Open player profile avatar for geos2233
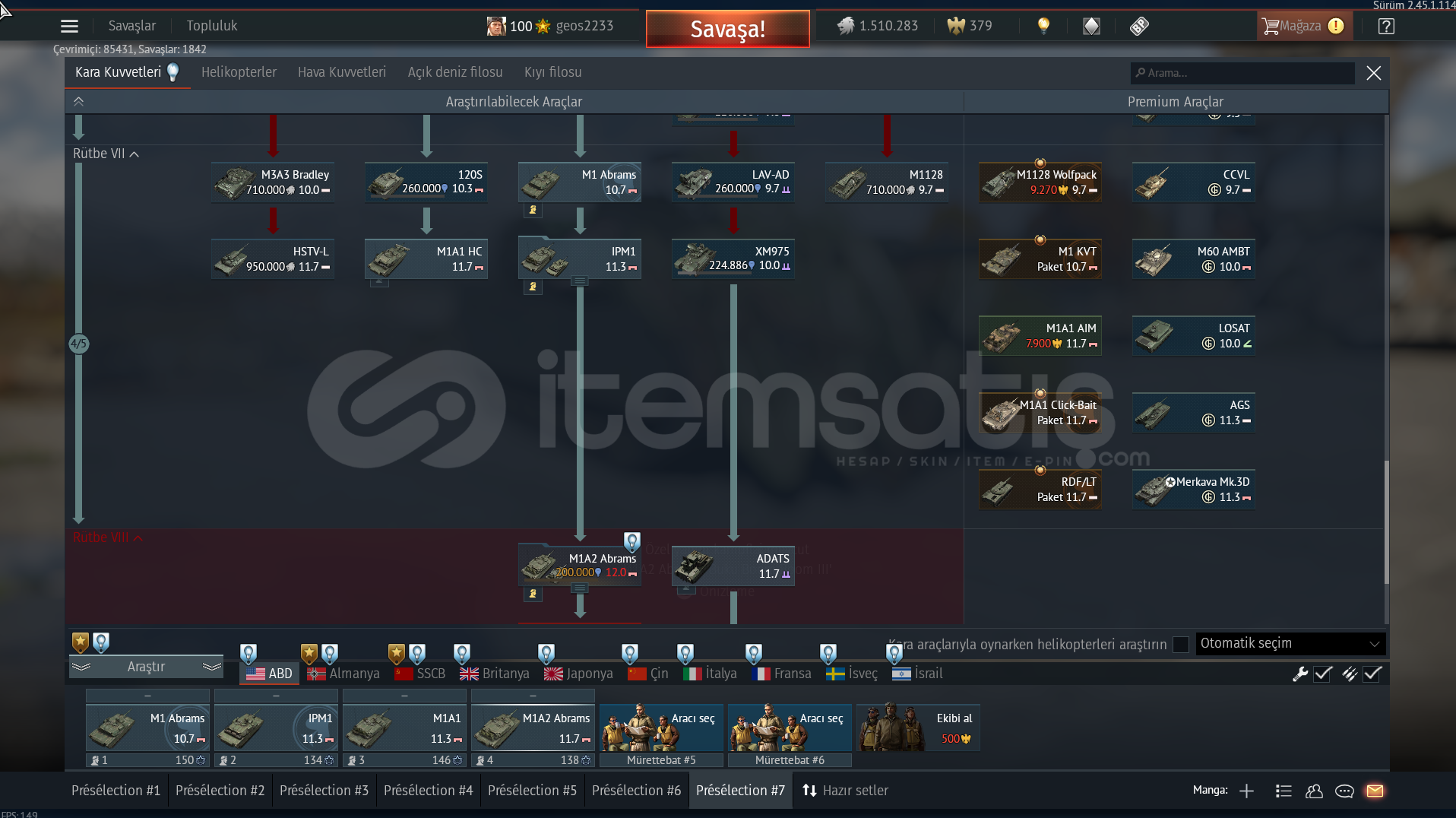The image size is (1456, 818). coord(496,26)
